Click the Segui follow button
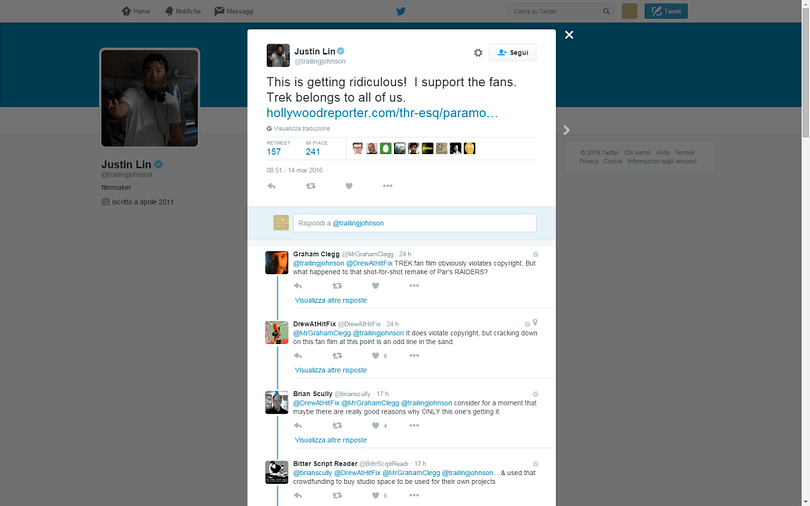810x506 pixels. [512, 53]
